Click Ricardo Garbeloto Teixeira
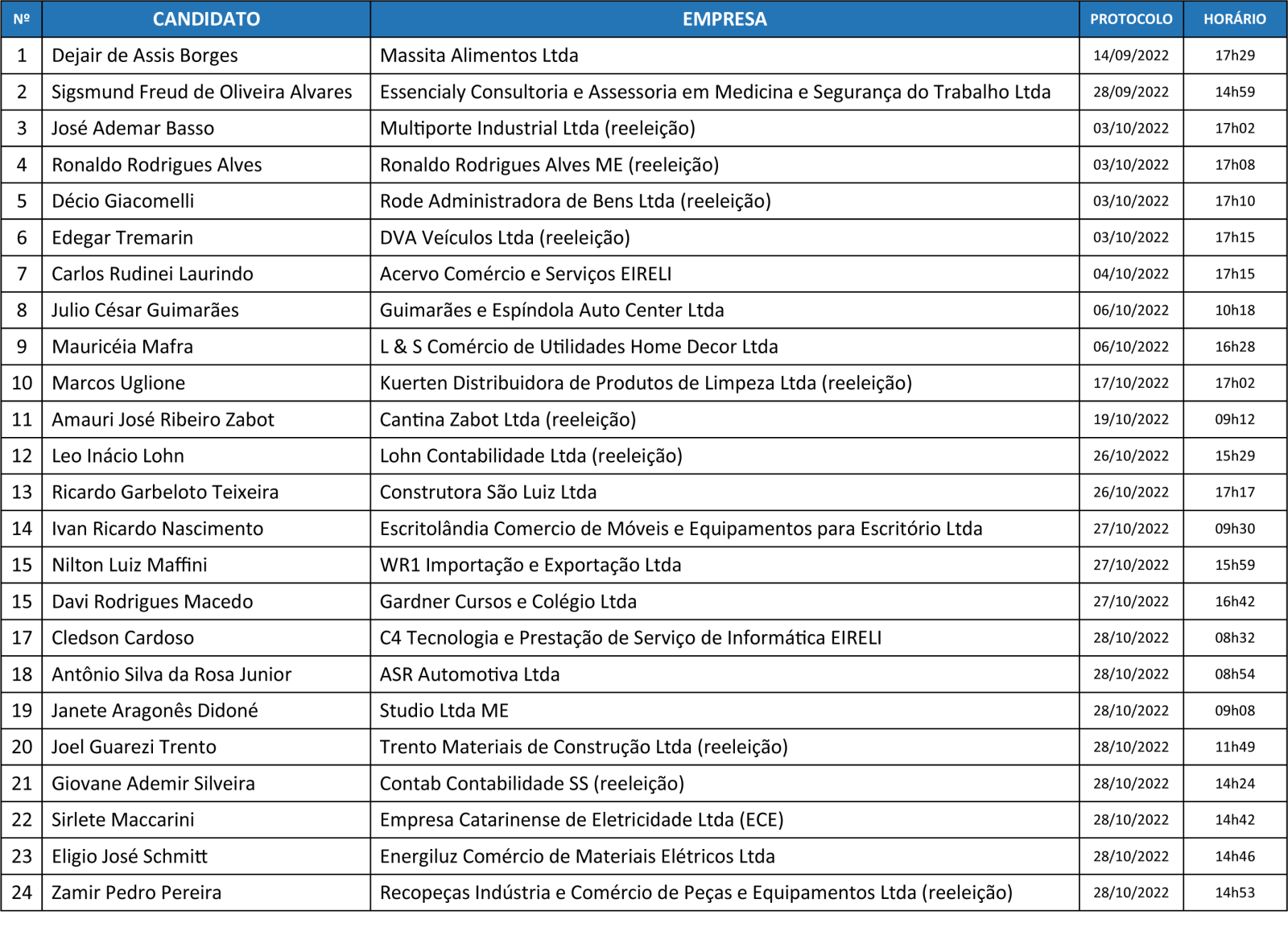 pyautogui.click(x=165, y=492)
